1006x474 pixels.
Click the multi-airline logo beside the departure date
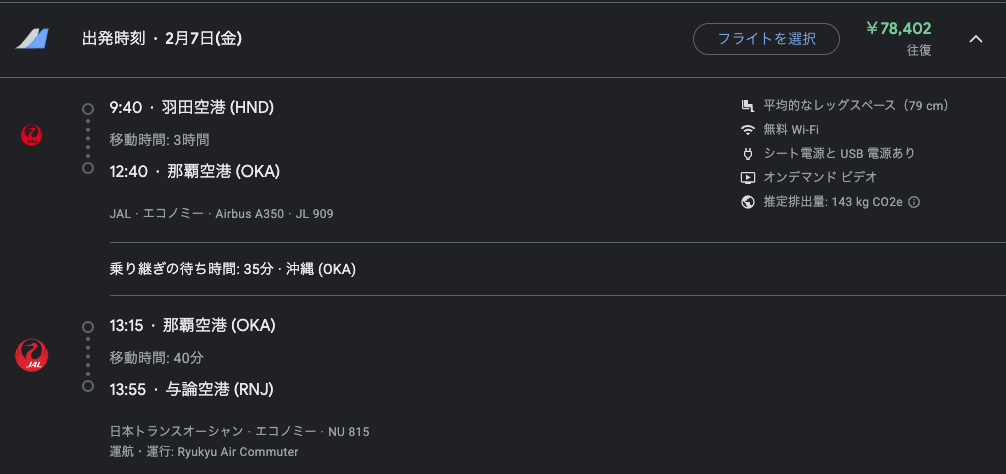(x=32, y=39)
